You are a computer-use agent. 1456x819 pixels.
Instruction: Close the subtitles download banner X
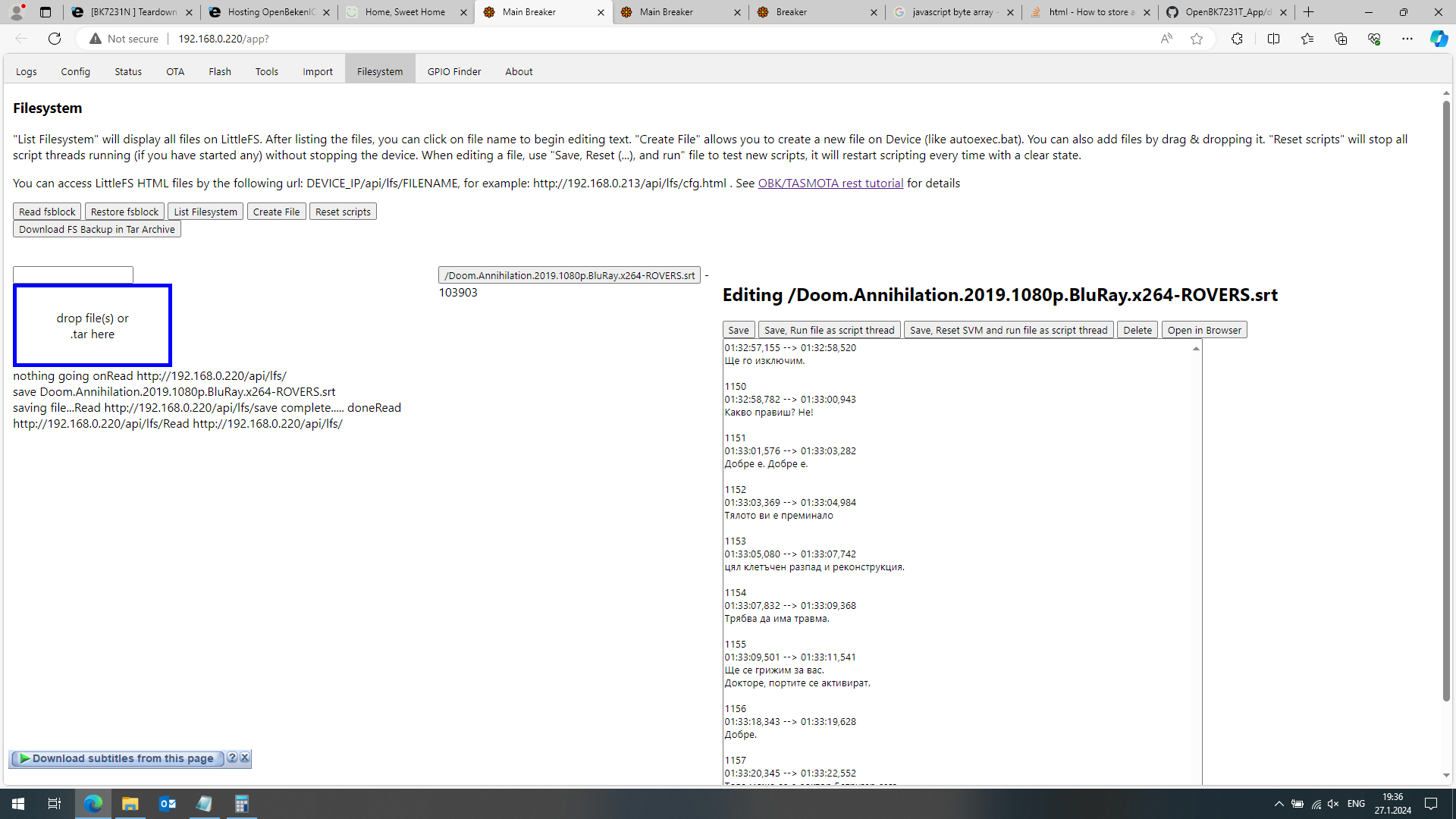coord(244,758)
